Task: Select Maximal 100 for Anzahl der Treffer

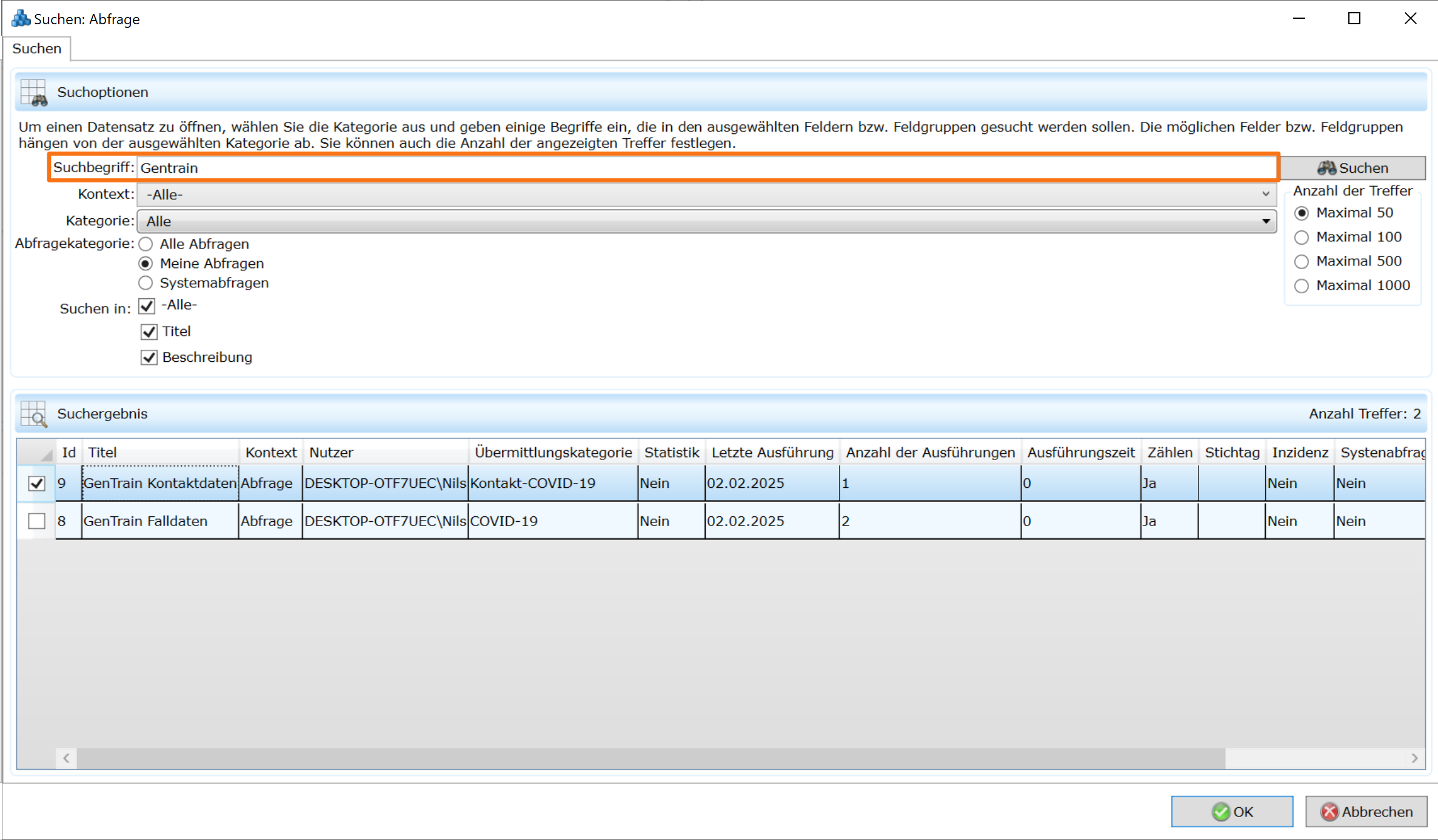Action: coord(1302,237)
